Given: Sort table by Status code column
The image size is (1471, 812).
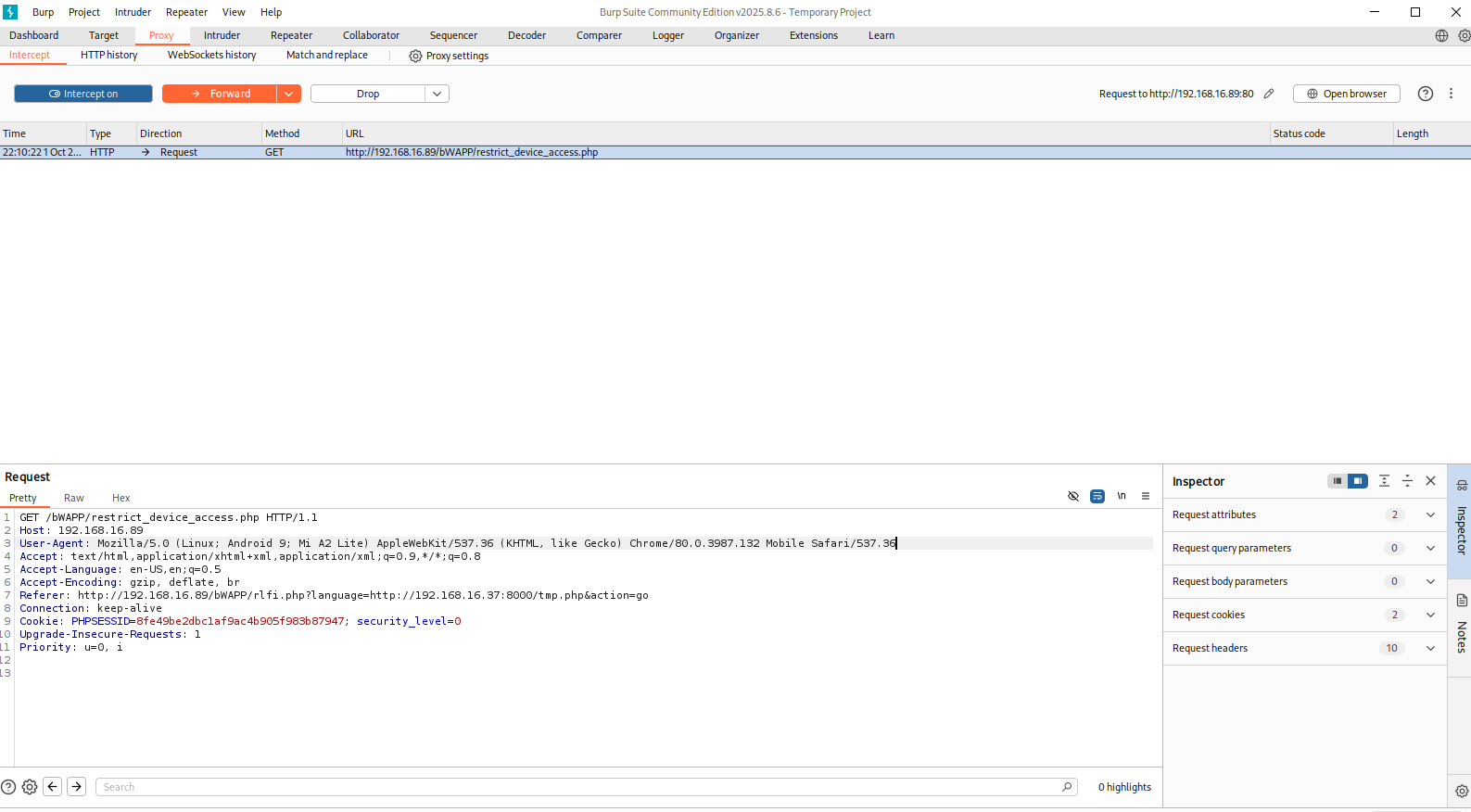Looking at the screenshot, I should [1331, 133].
